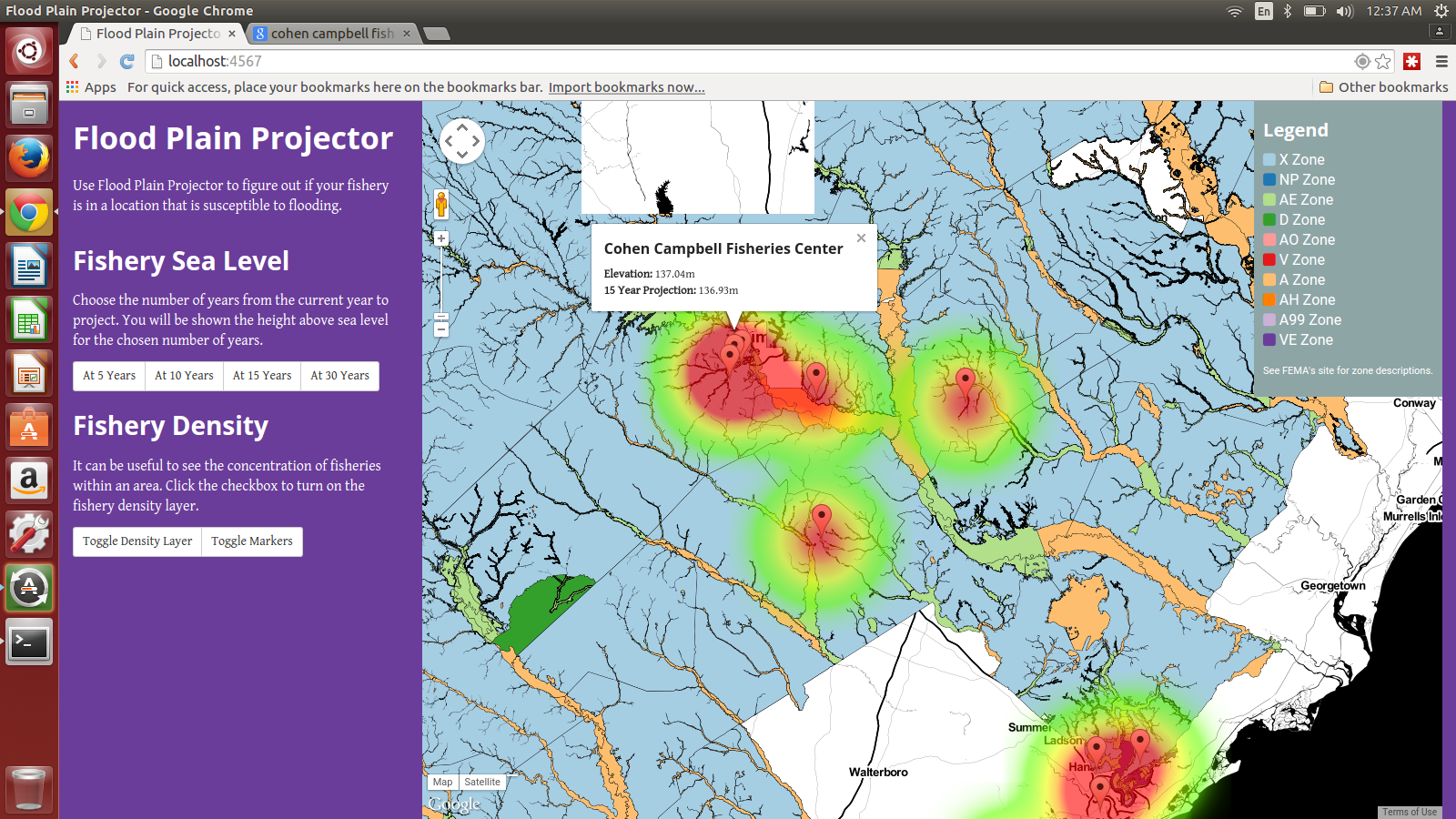Open System Settings from the launcher

[29, 534]
